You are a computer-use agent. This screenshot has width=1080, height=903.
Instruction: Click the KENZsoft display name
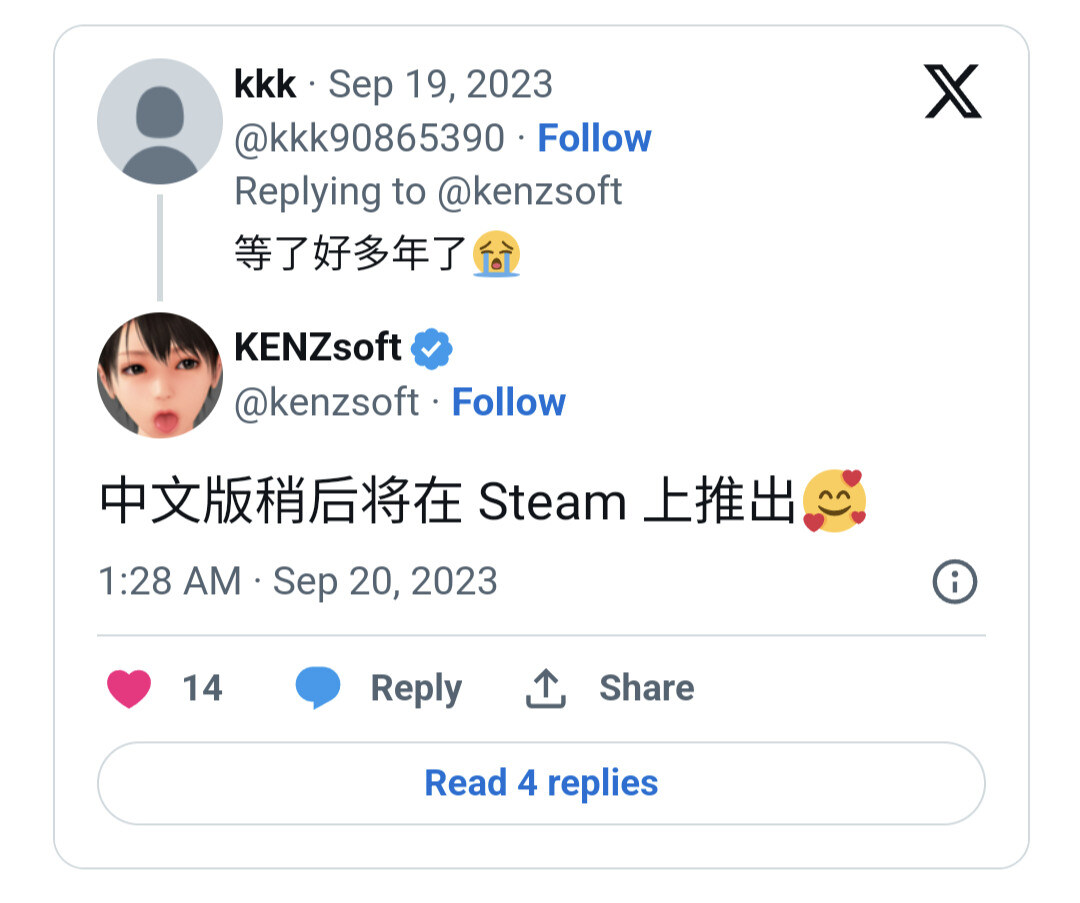(317, 348)
